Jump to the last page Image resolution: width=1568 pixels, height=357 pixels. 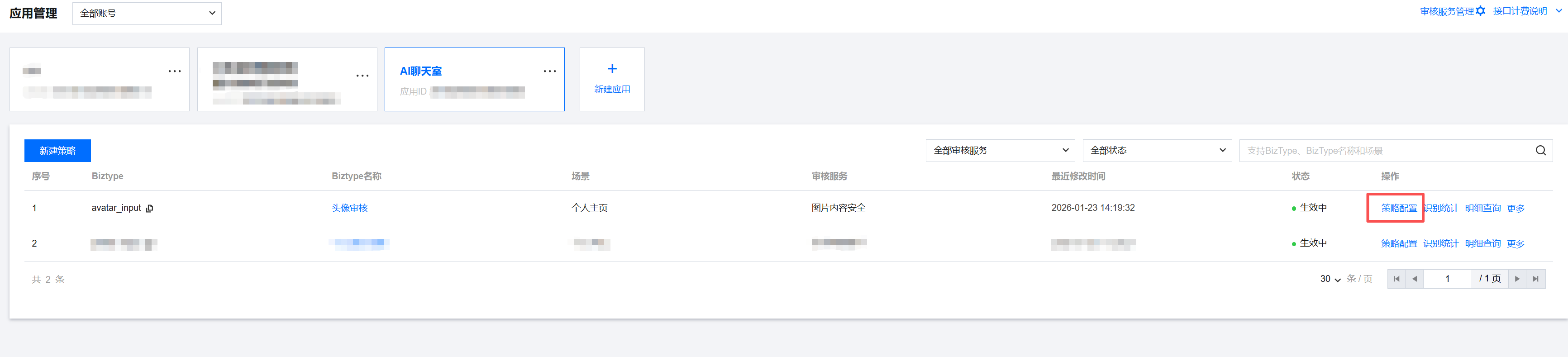point(1535,279)
